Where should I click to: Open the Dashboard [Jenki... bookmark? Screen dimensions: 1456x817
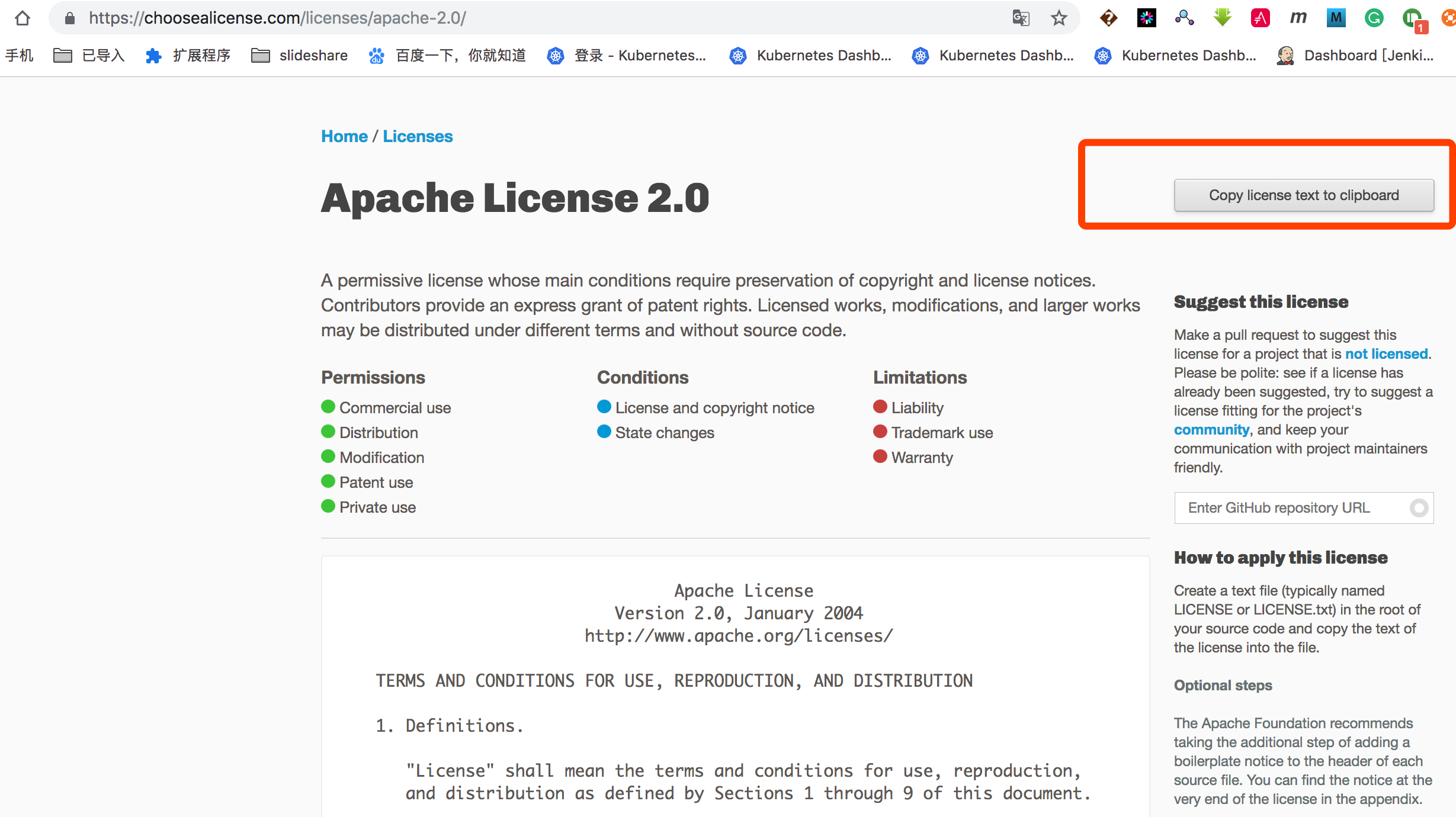tap(1355, 56)
